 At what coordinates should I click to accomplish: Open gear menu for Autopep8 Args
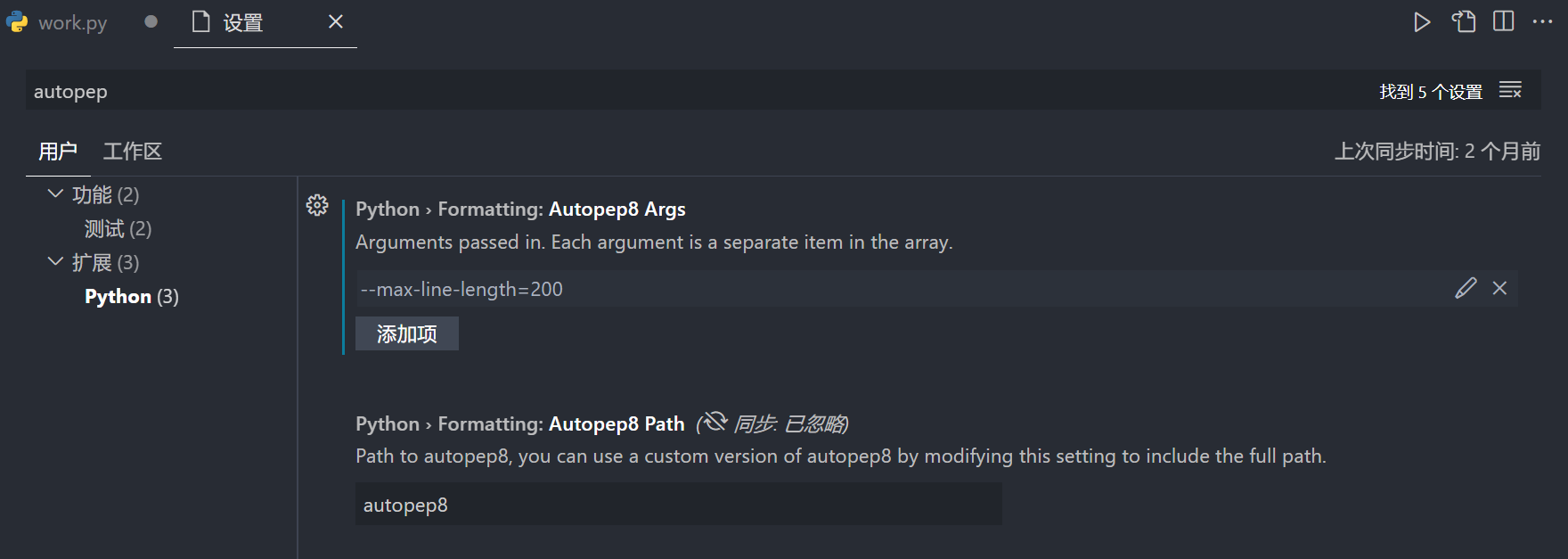317,206
